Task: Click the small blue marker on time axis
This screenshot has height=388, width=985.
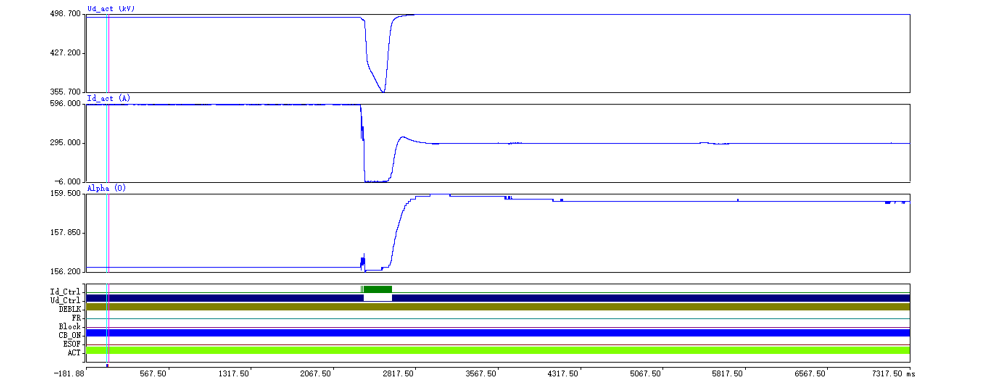Action: pos(107,365)
